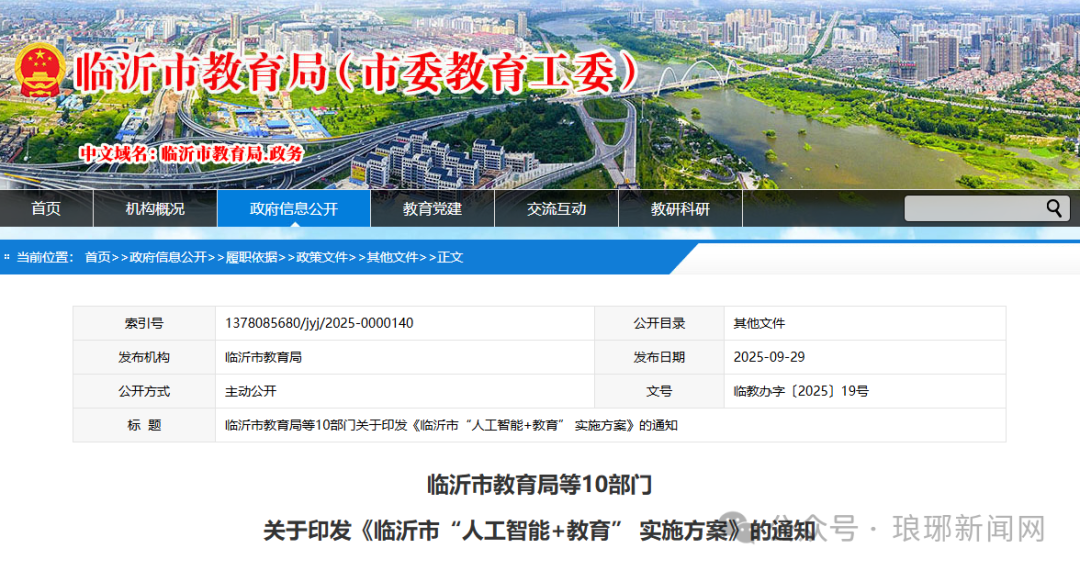Open the 首页 navigation tab
The height and width of the screenshot is (571, 1080).
click(x=46, y=209)
